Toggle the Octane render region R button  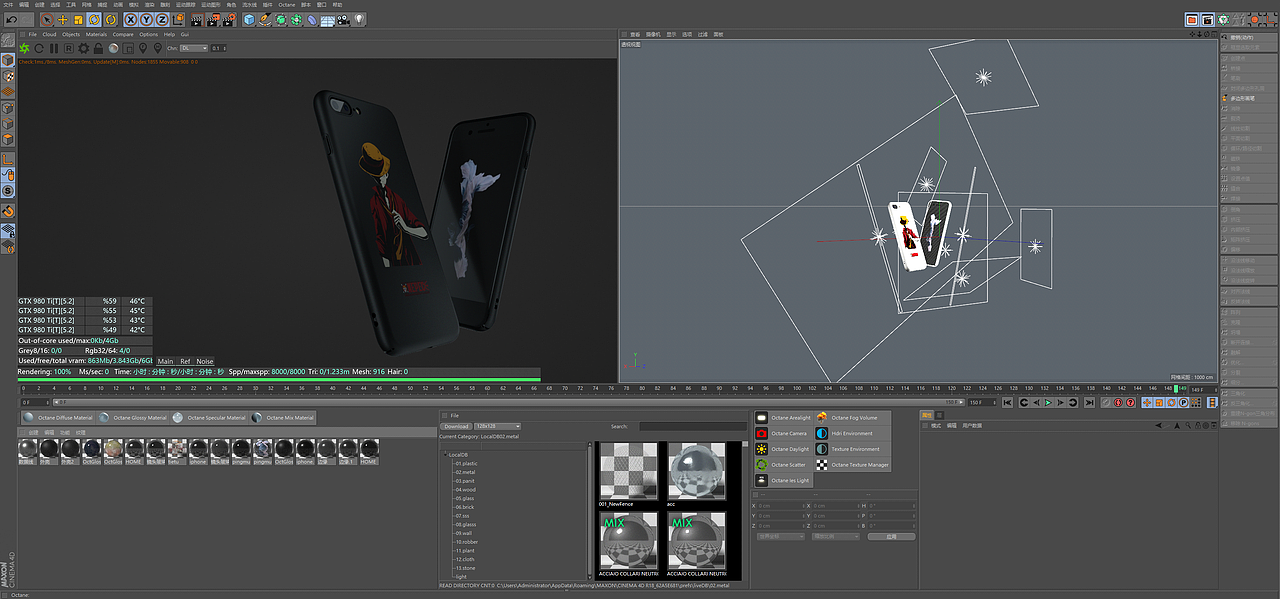tap(69, 48)
